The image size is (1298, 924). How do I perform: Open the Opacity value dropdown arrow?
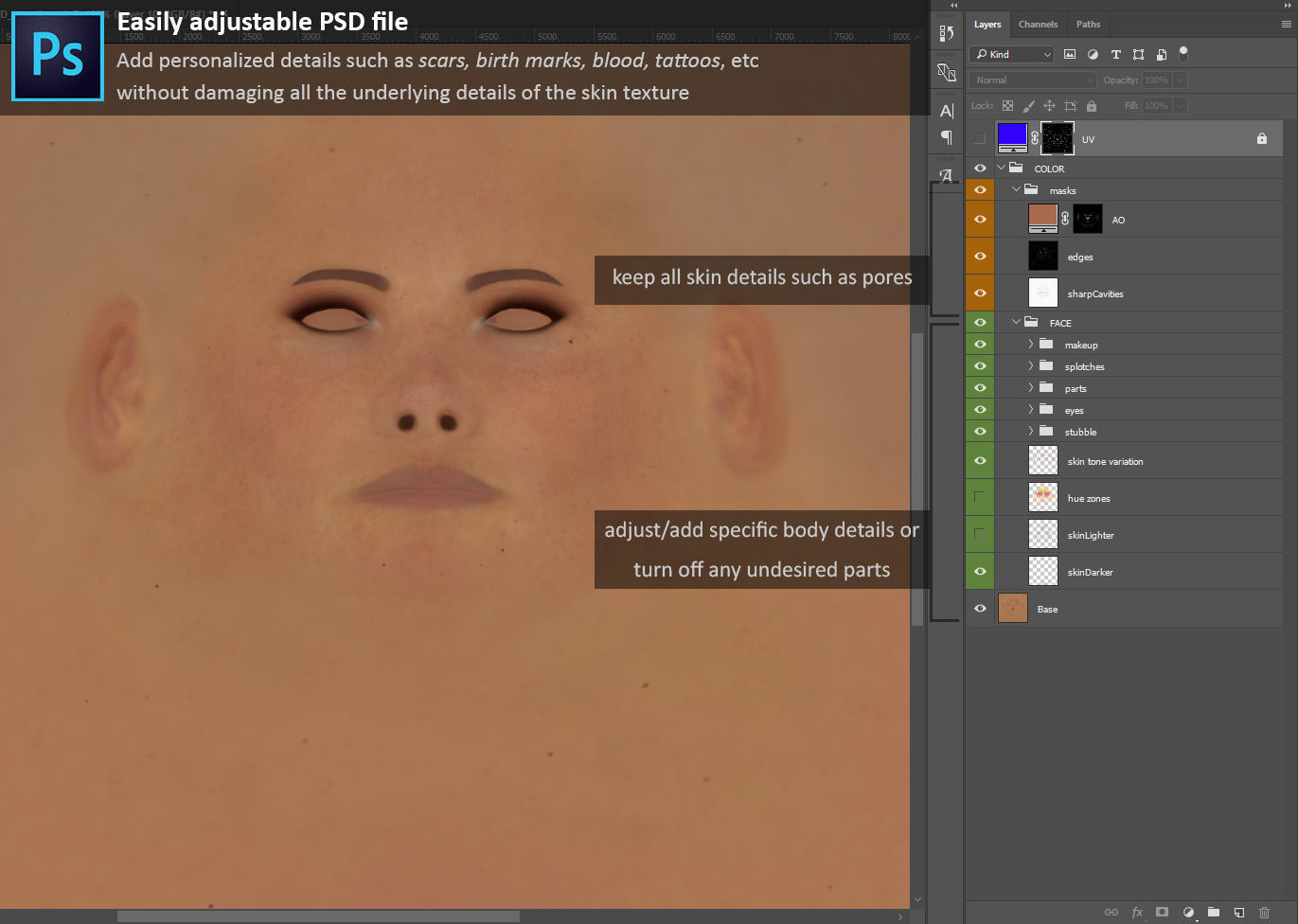[x=1180, y=80]
